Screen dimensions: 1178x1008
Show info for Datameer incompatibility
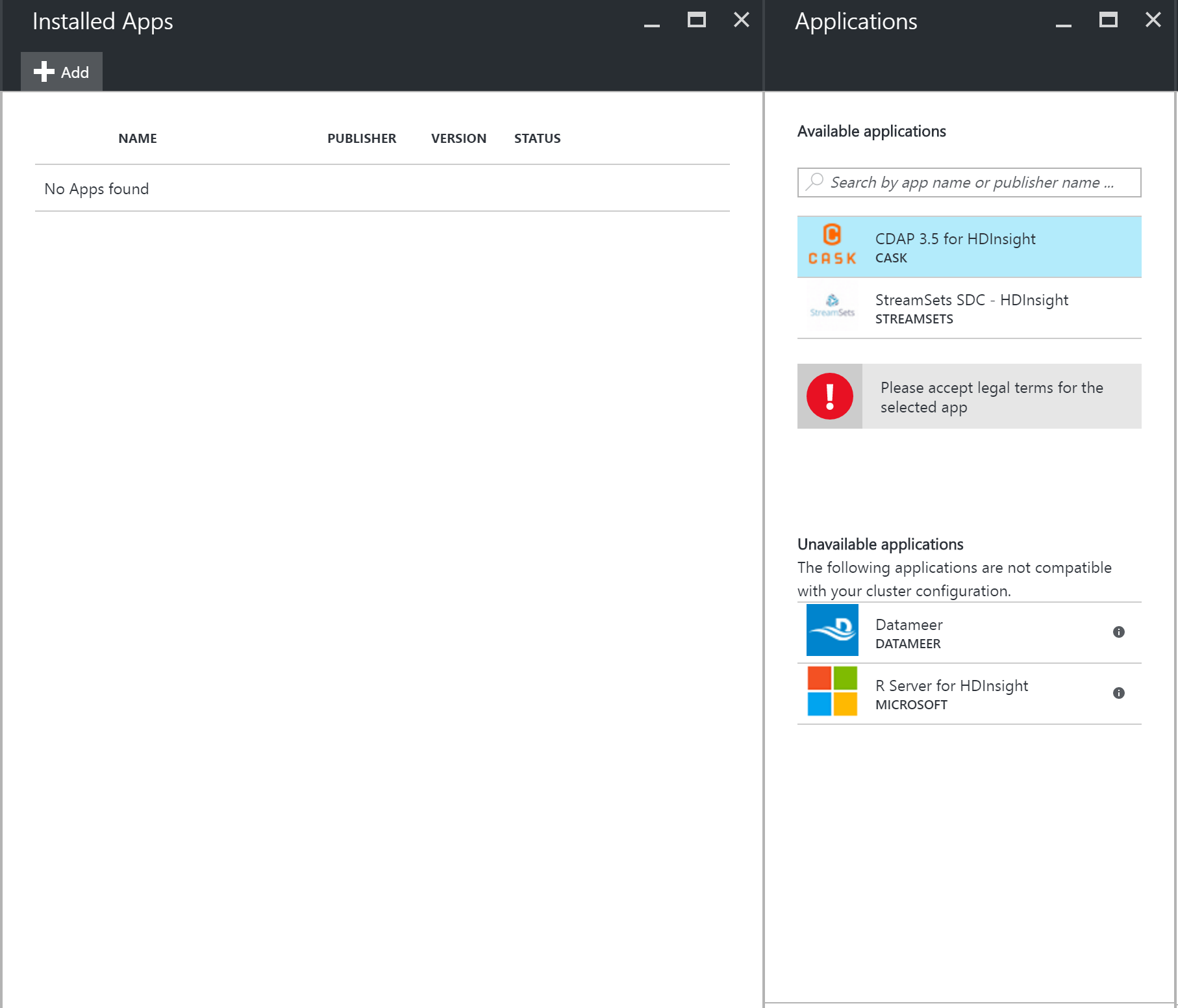(x=1119, y=632)
